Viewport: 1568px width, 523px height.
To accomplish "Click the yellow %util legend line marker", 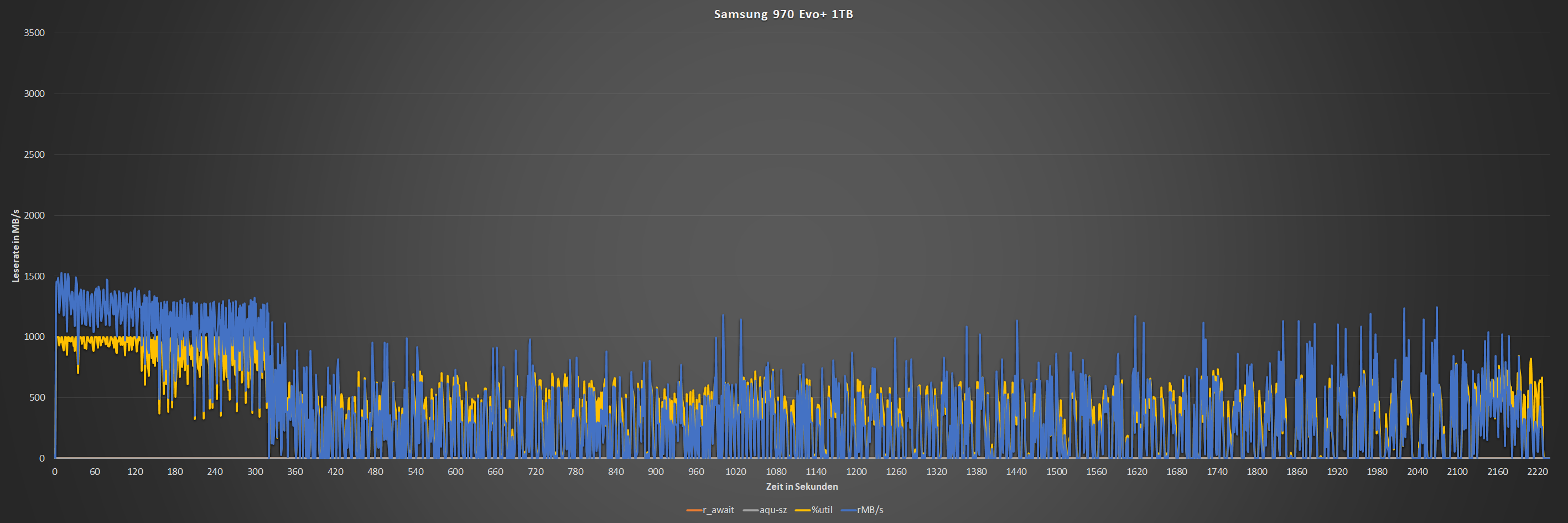I will point(803,510).
